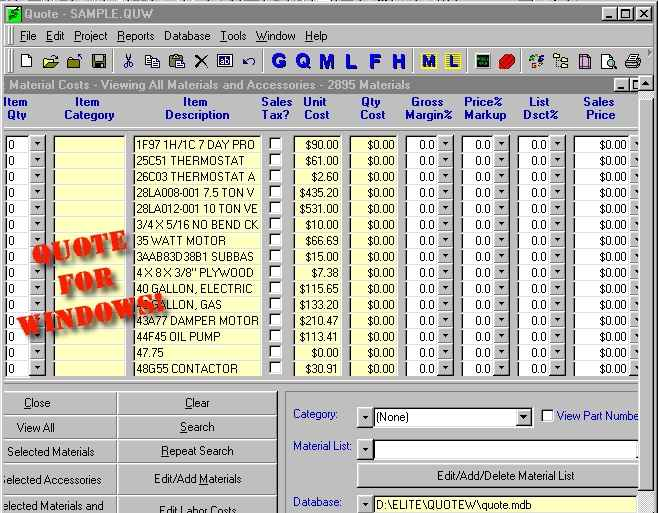Check Sales Tax box for 44F45 OIL PUMP
Viewport: 658px width, 513px height.
275,337
